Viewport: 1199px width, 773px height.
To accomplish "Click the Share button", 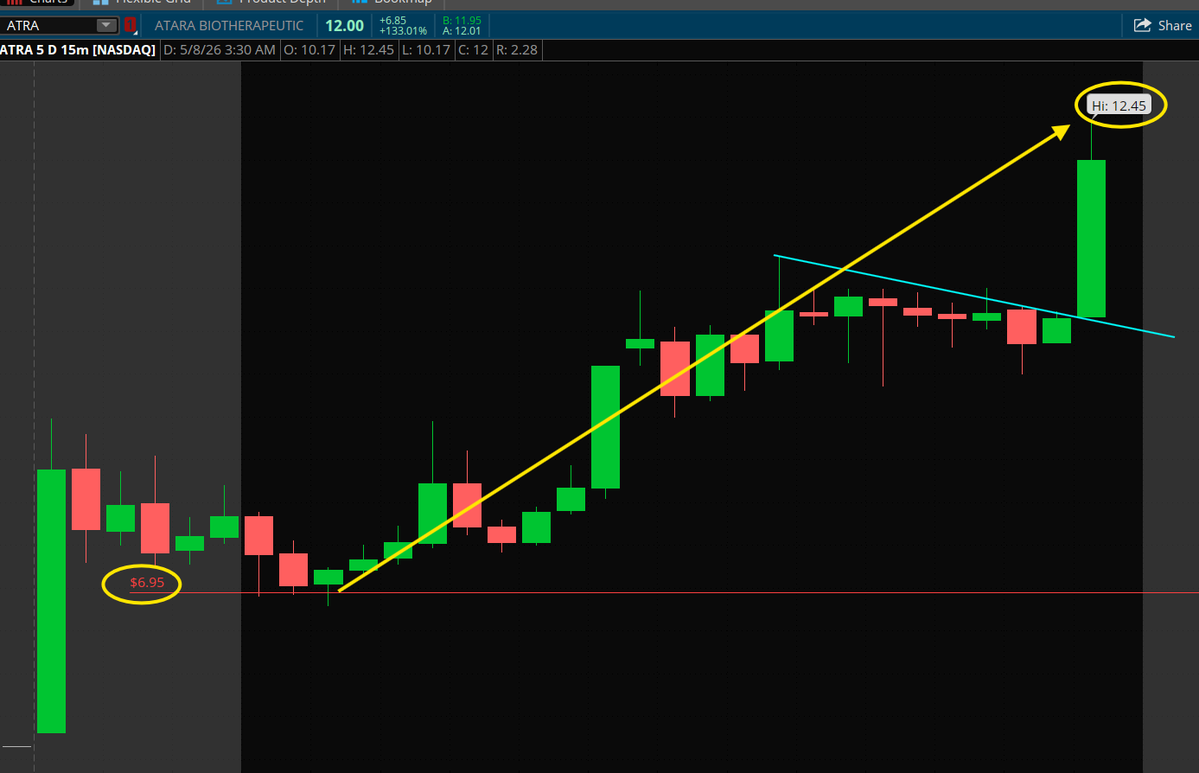I will (x=1162, y=25).
